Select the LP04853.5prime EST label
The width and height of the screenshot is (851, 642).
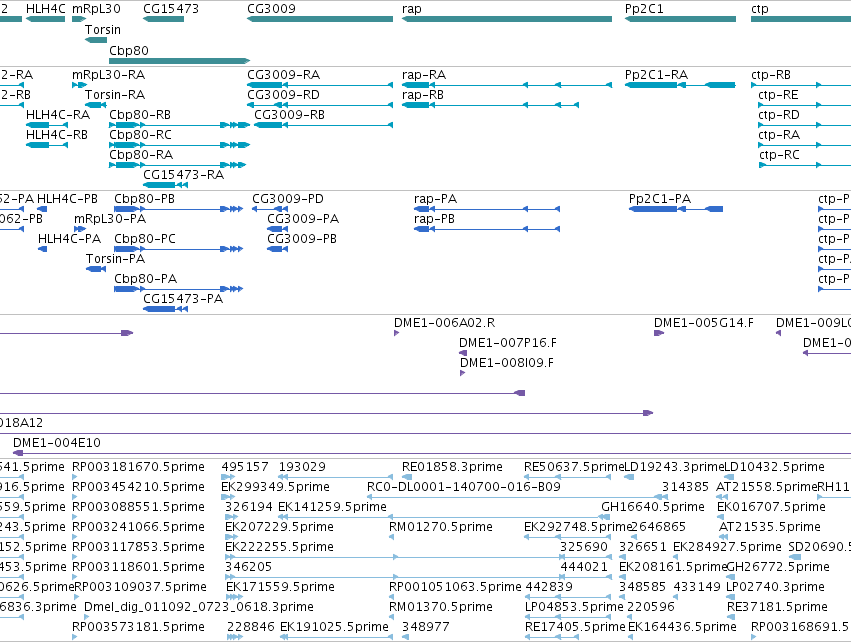(574, 607)
